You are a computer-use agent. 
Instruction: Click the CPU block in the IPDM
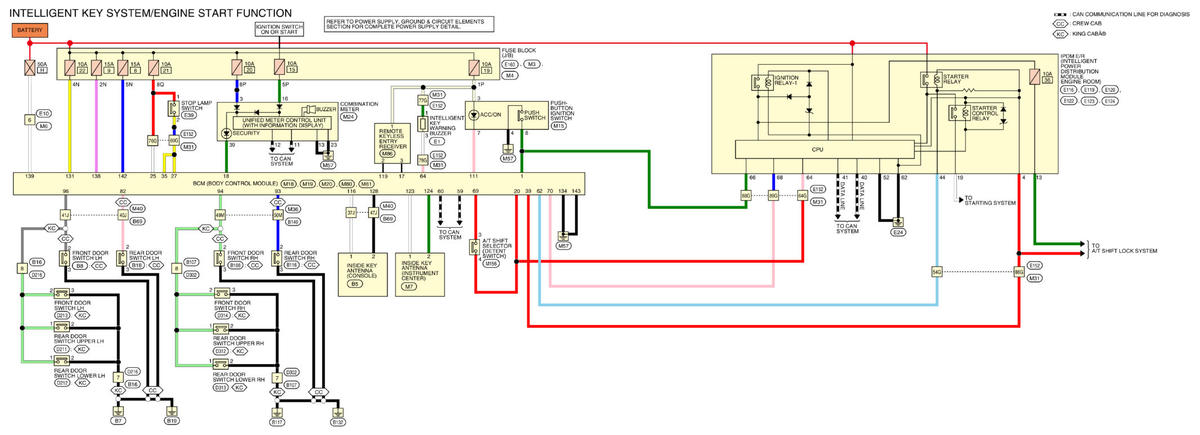click(826, 150)
